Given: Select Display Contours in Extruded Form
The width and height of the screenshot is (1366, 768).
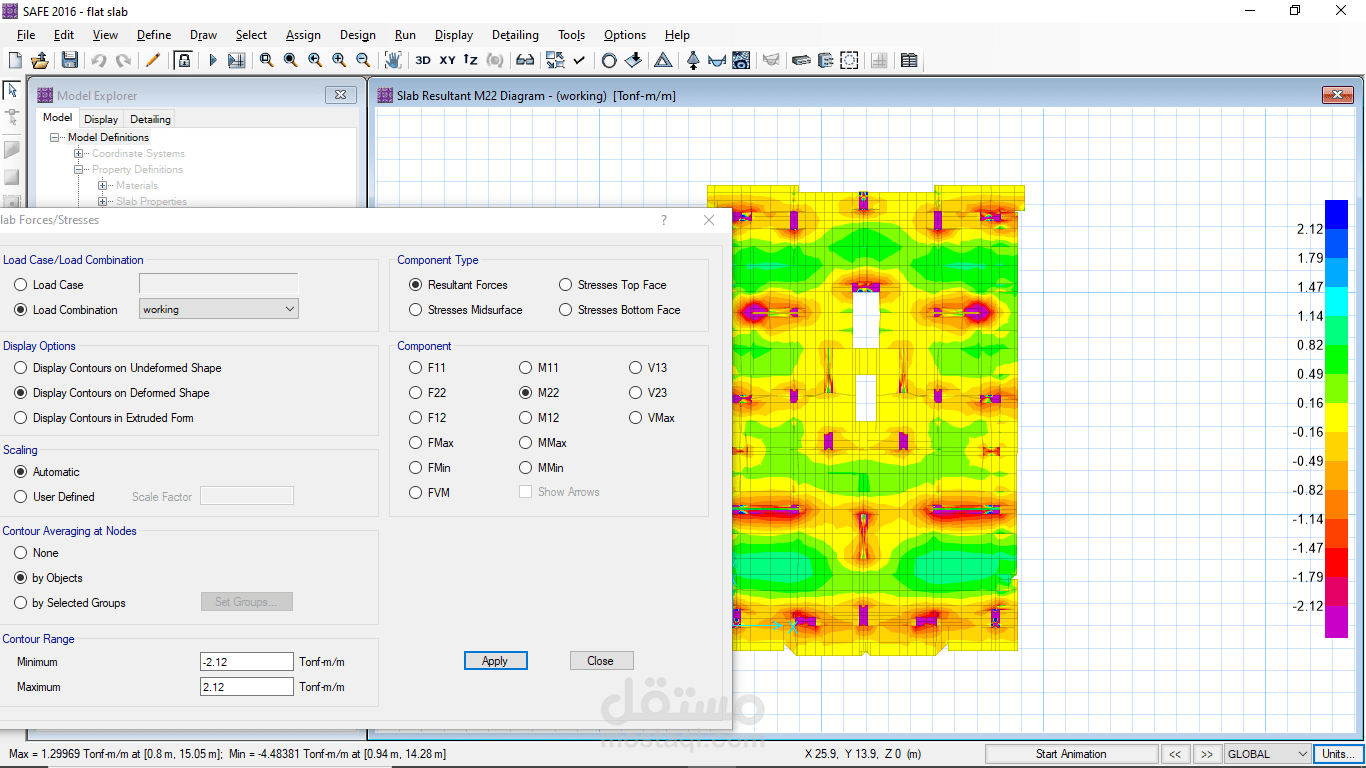Looking at the screenshot, I should [21, 418].
